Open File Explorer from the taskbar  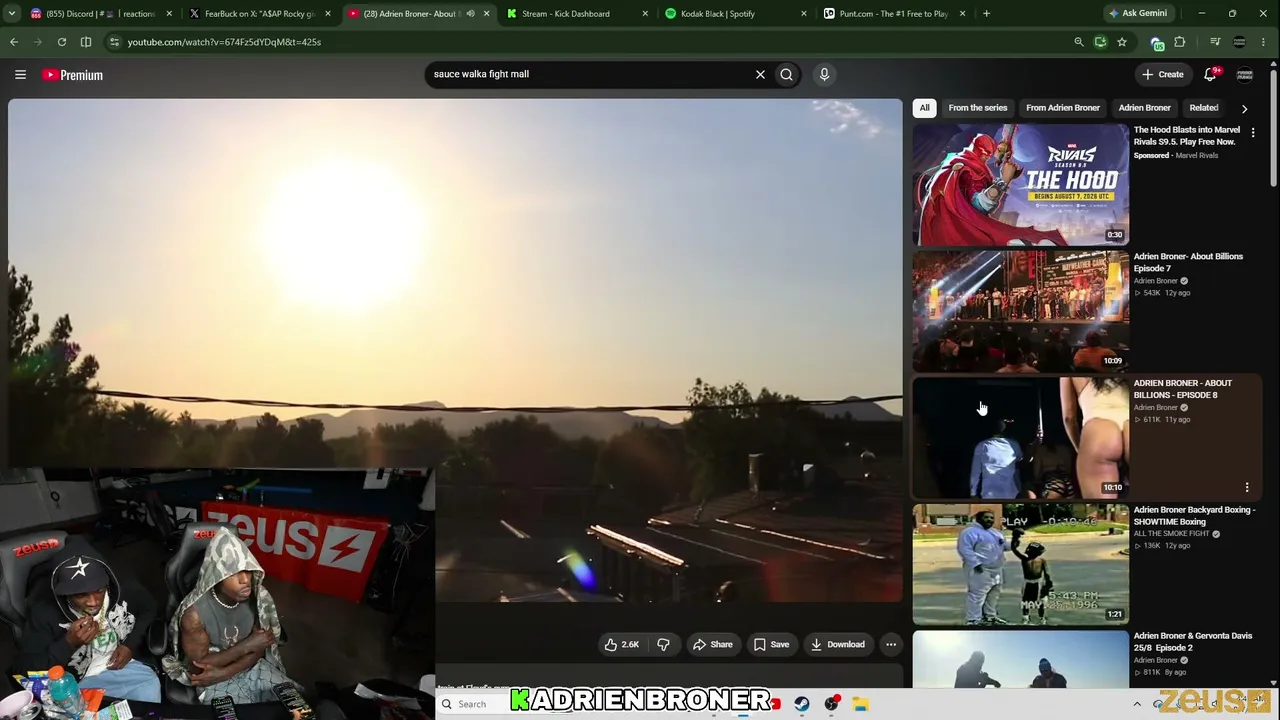pos(860,704)
